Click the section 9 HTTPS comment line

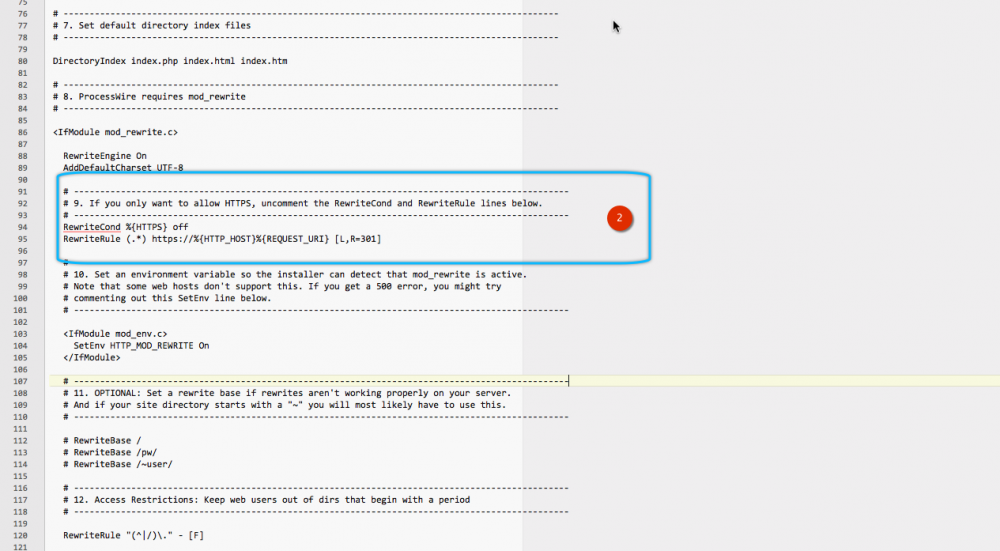[x=302, y=203]
